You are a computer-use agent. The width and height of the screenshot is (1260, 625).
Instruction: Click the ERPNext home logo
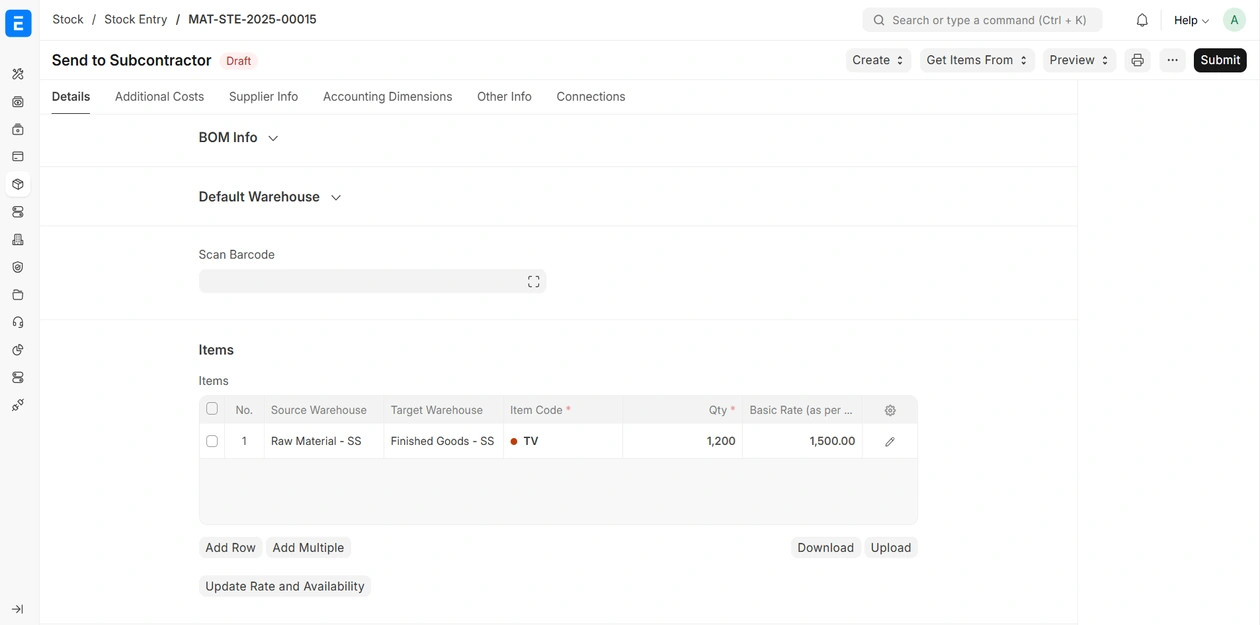[18, 23]
